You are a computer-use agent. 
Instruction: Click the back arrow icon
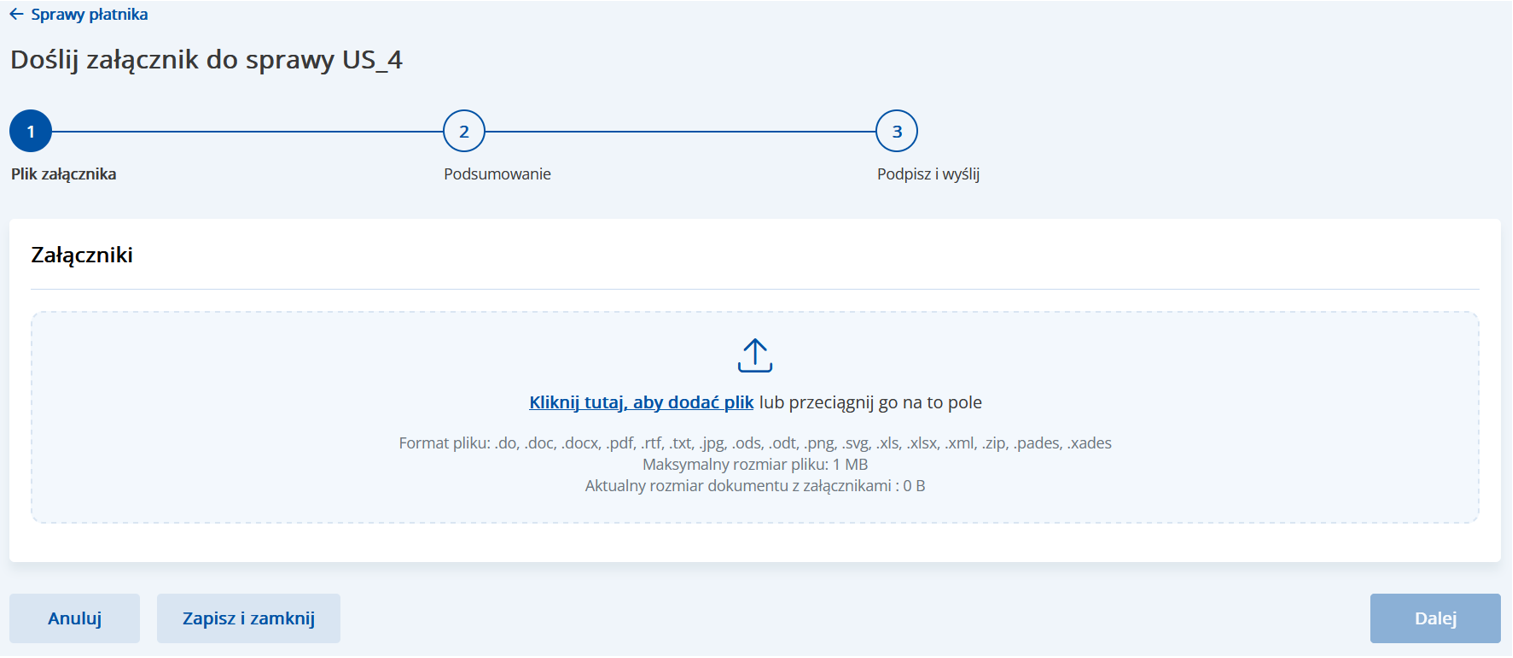16,15
